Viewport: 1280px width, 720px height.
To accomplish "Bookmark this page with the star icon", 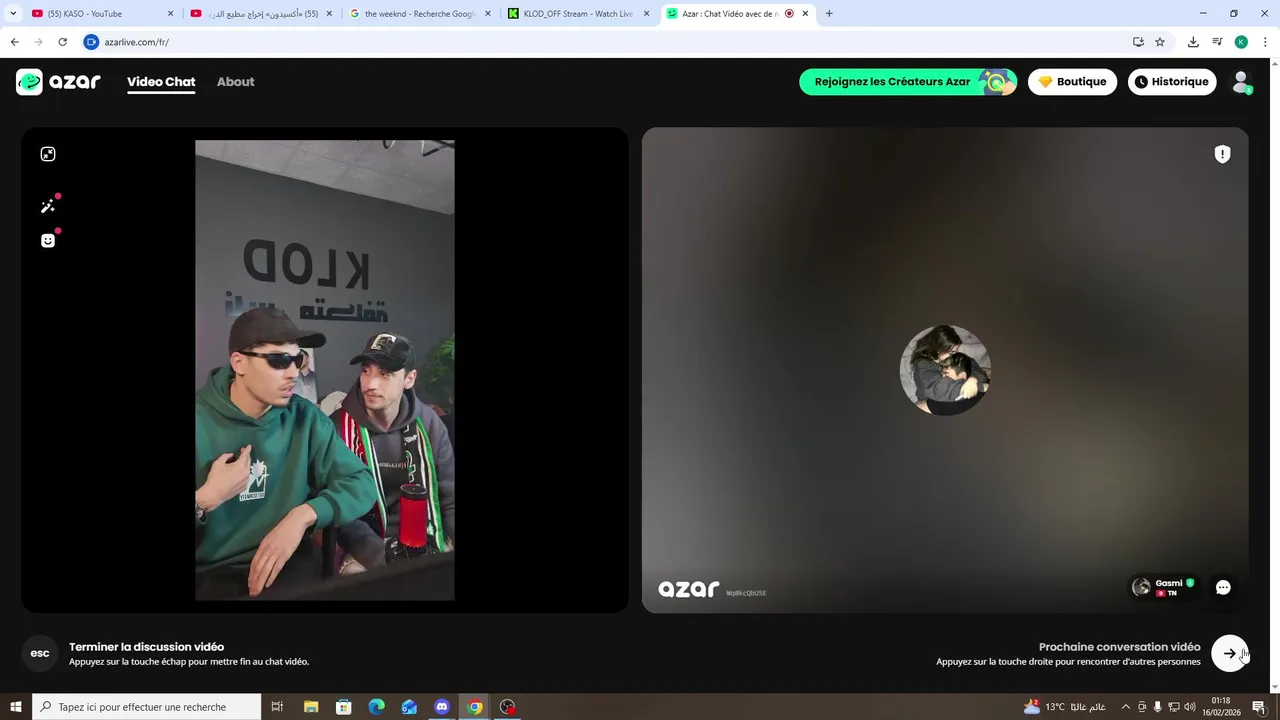I will 1160,42.
